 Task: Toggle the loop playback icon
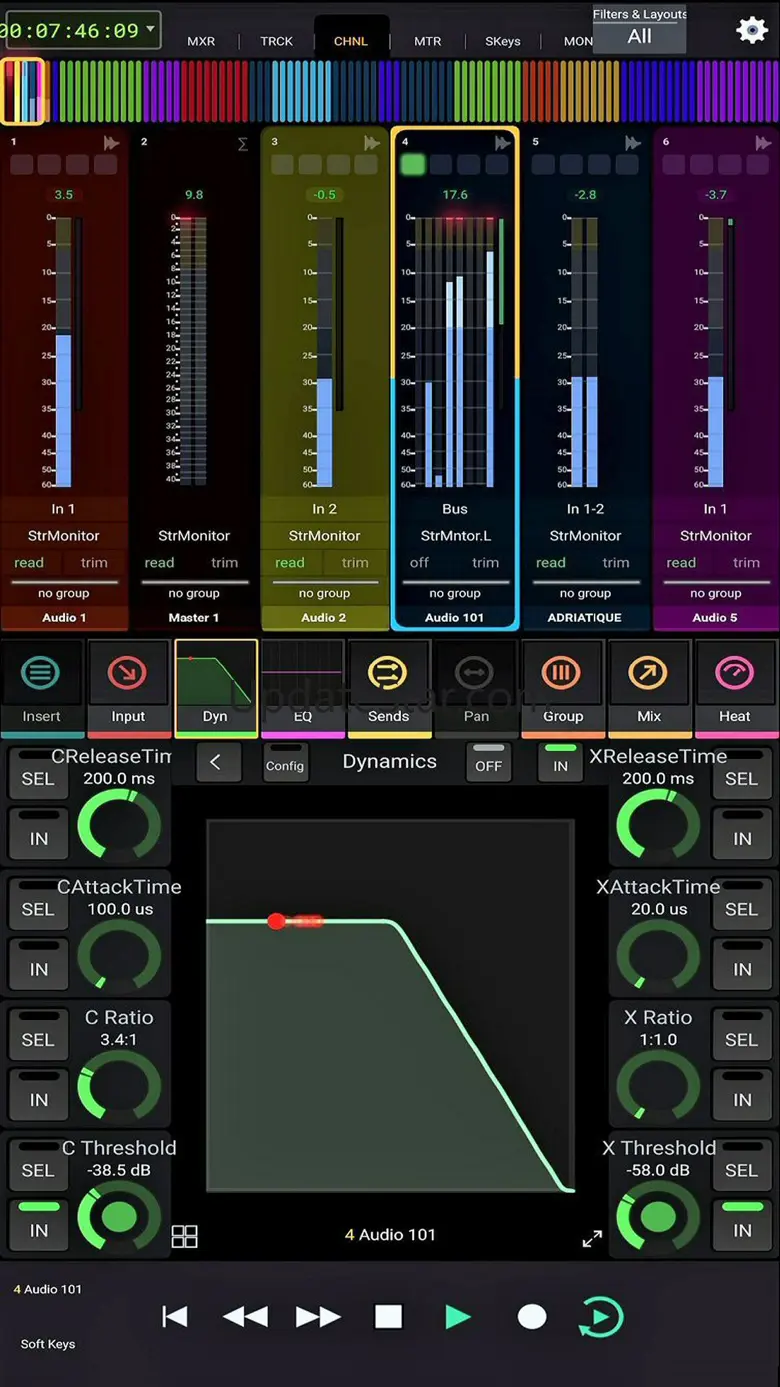point(601,1317)
